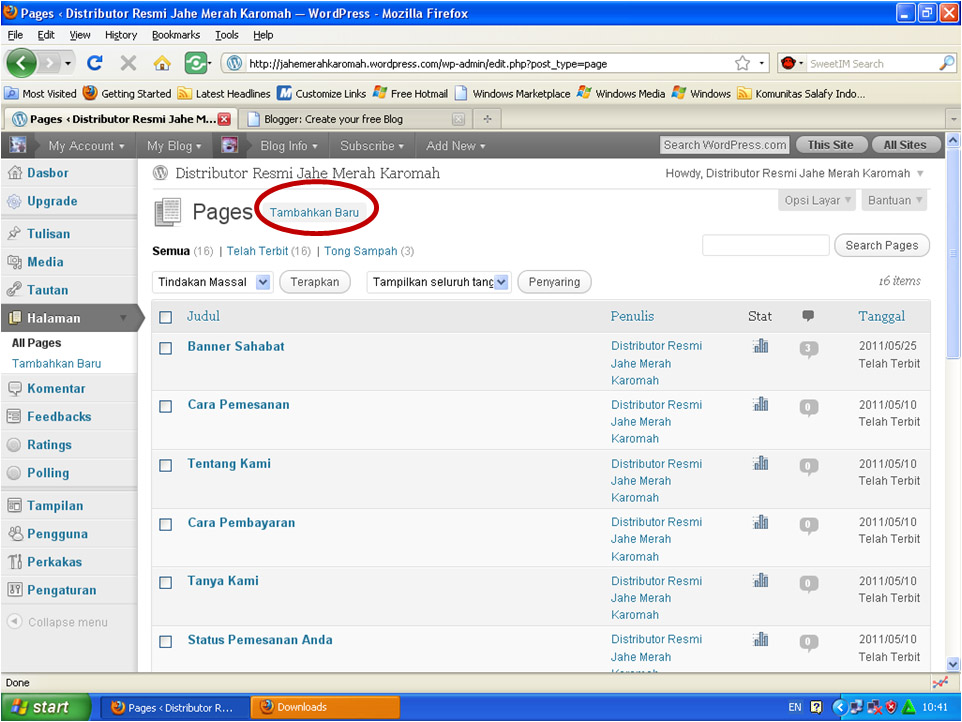Click the Media sidebar icon
This screenshot has width=962, height=722.
(x=14, y=262)
